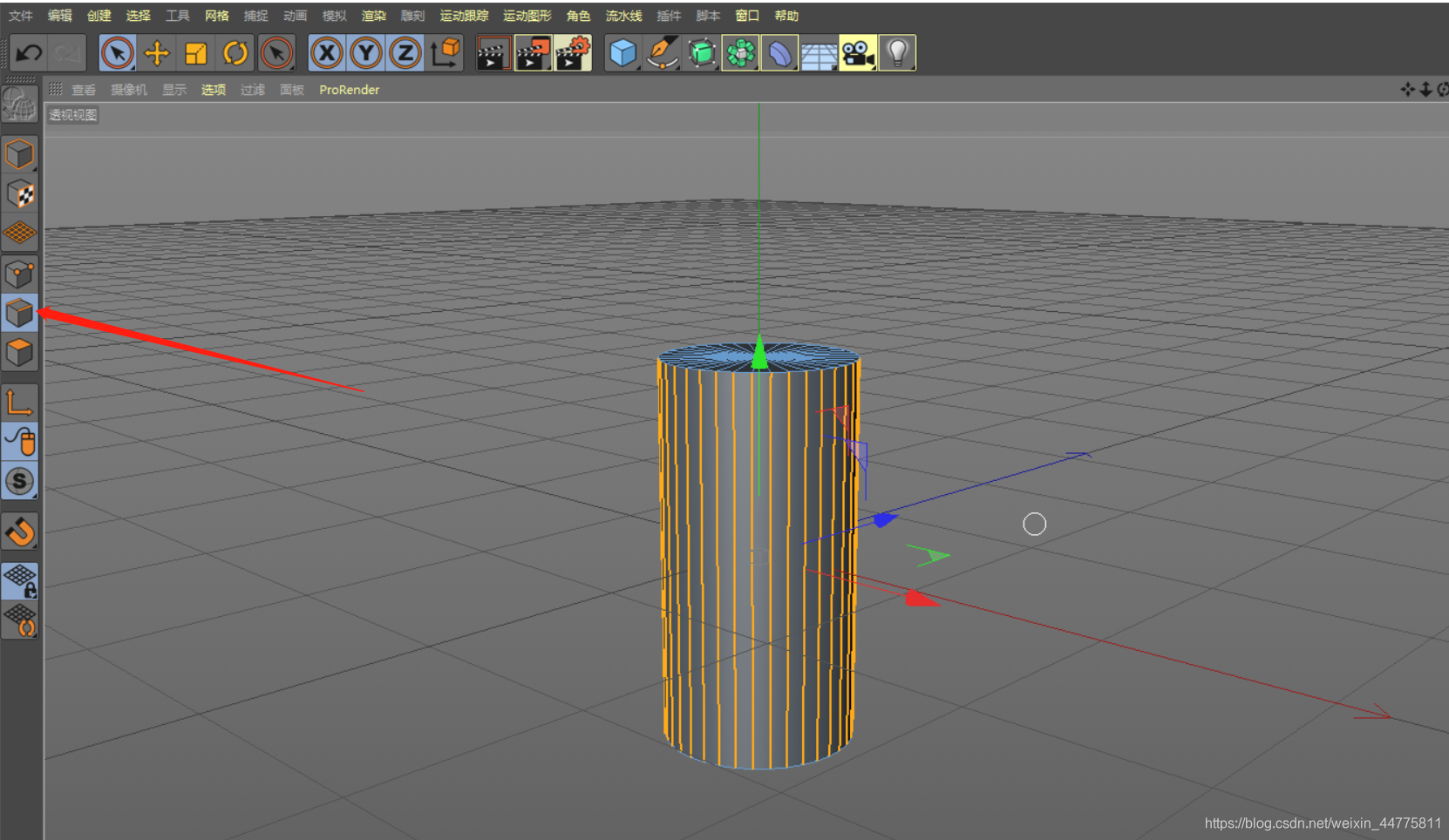Screen dimensions: 1449x840
Task: Click the viewport zoom arrows icon
Action: [1425, 89]
